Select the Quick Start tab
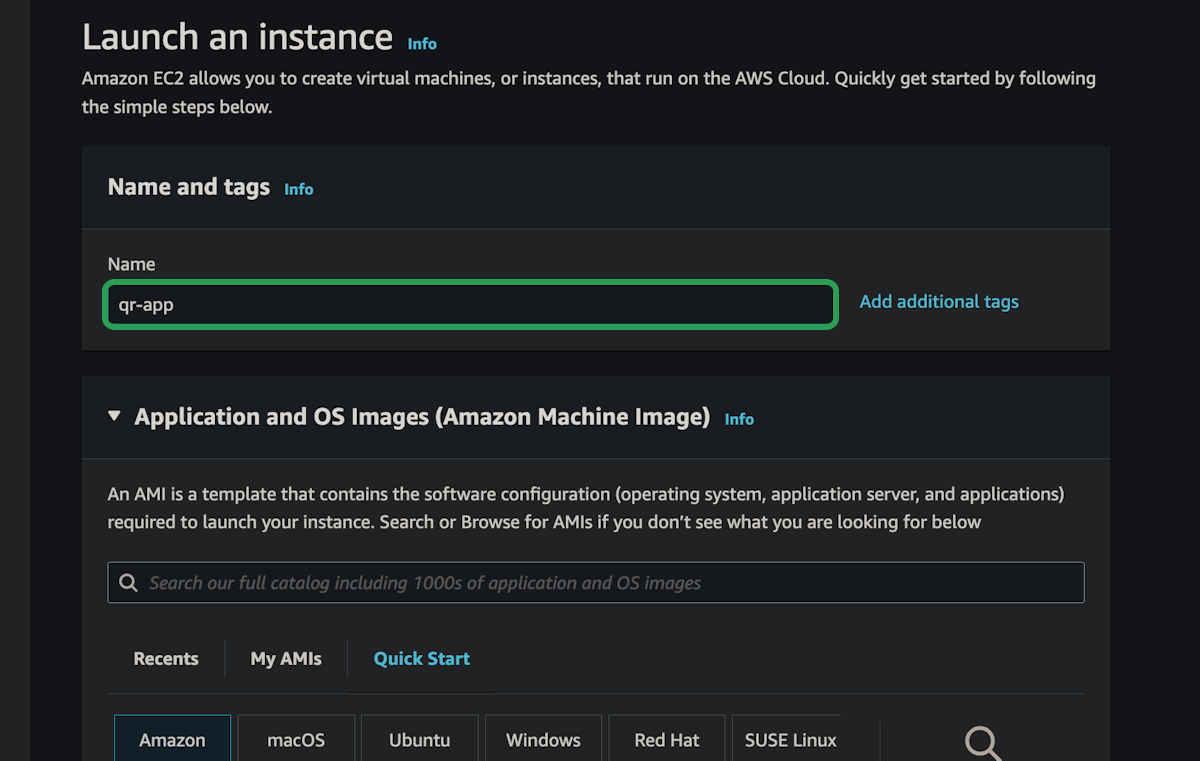The width and height of the screenshot is (1200, 761). 422,658
